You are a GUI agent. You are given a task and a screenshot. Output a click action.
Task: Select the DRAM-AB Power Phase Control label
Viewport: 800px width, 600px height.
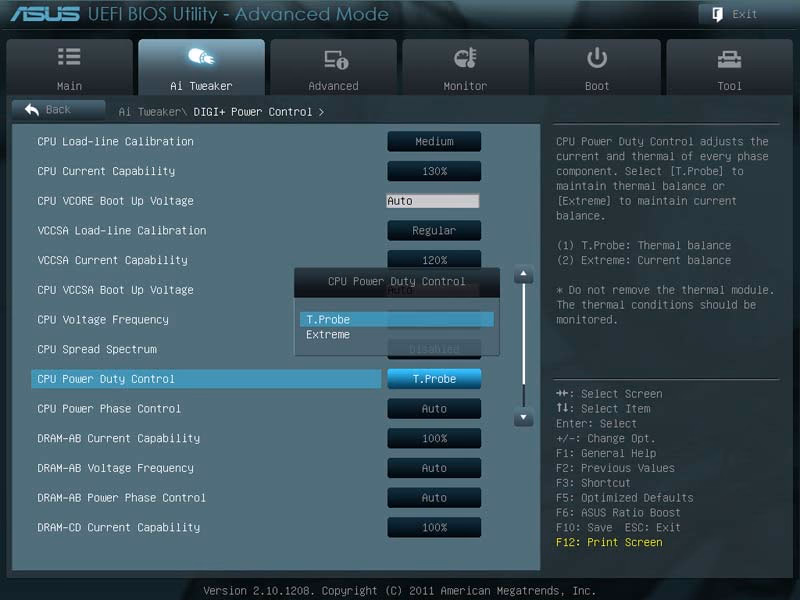[121, 497]
